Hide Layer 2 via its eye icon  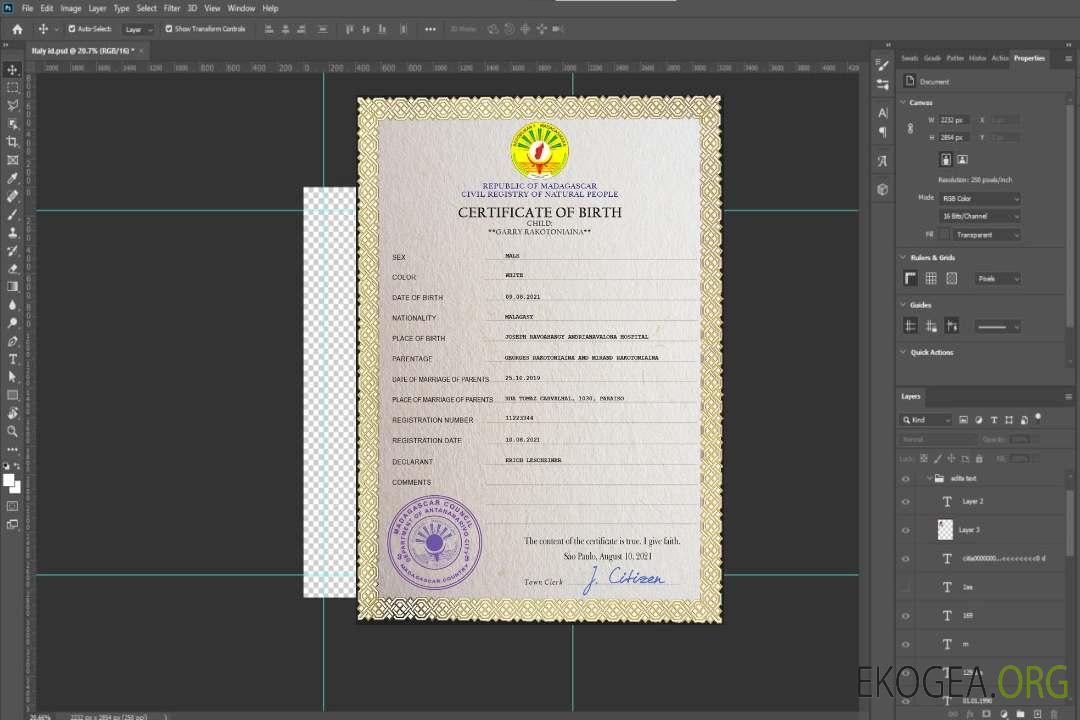coord(906,502)
